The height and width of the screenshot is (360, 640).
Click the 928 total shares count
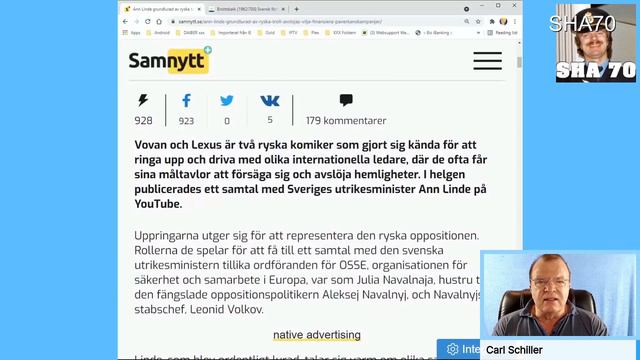[x=143, y=121]
